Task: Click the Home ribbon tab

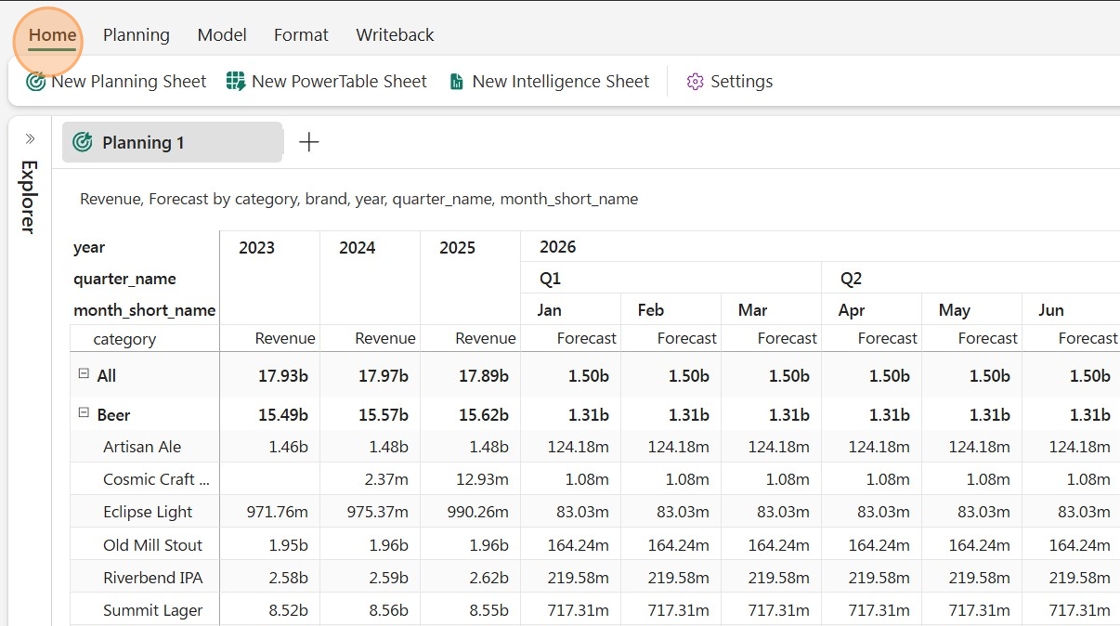Action: (52, 35)
